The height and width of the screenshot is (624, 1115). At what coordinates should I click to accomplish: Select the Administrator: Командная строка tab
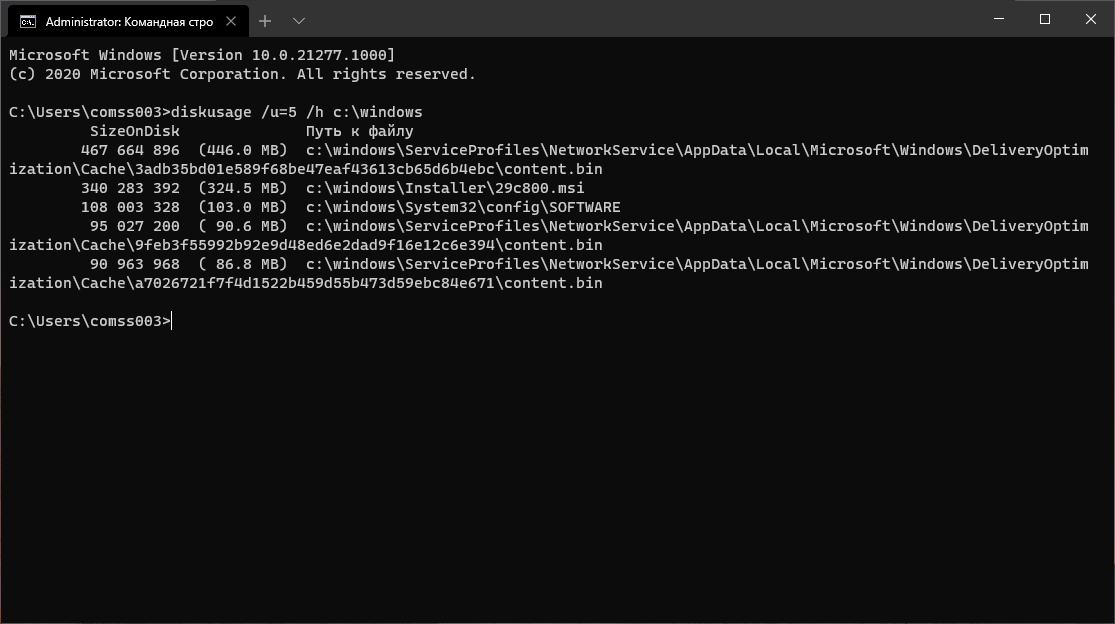128,21
